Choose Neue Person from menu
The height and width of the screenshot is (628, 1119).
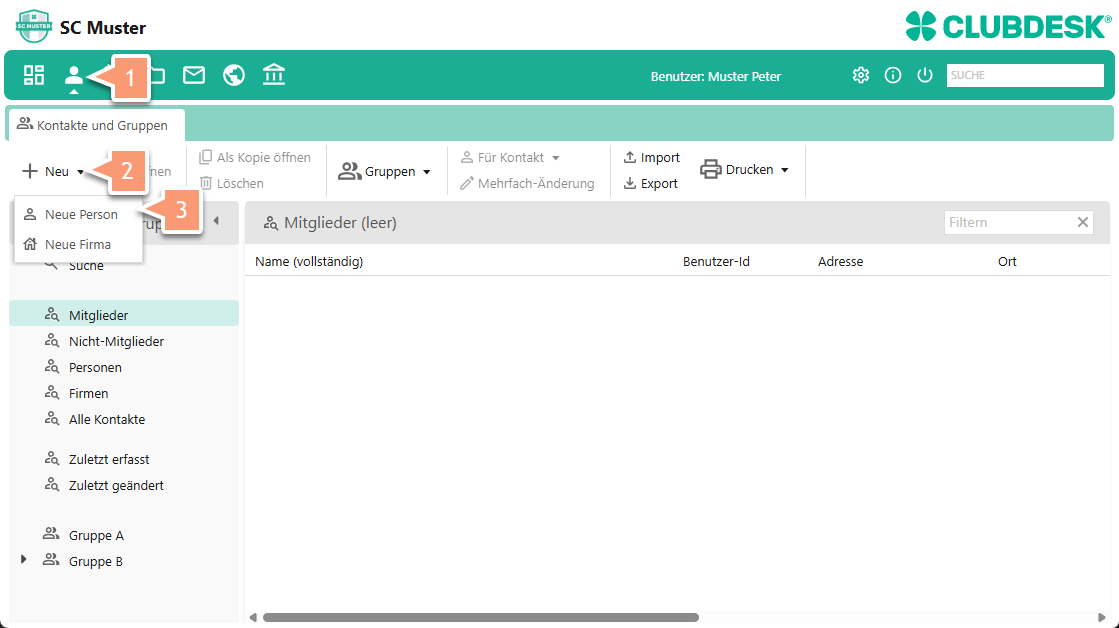tap(79, 214)
